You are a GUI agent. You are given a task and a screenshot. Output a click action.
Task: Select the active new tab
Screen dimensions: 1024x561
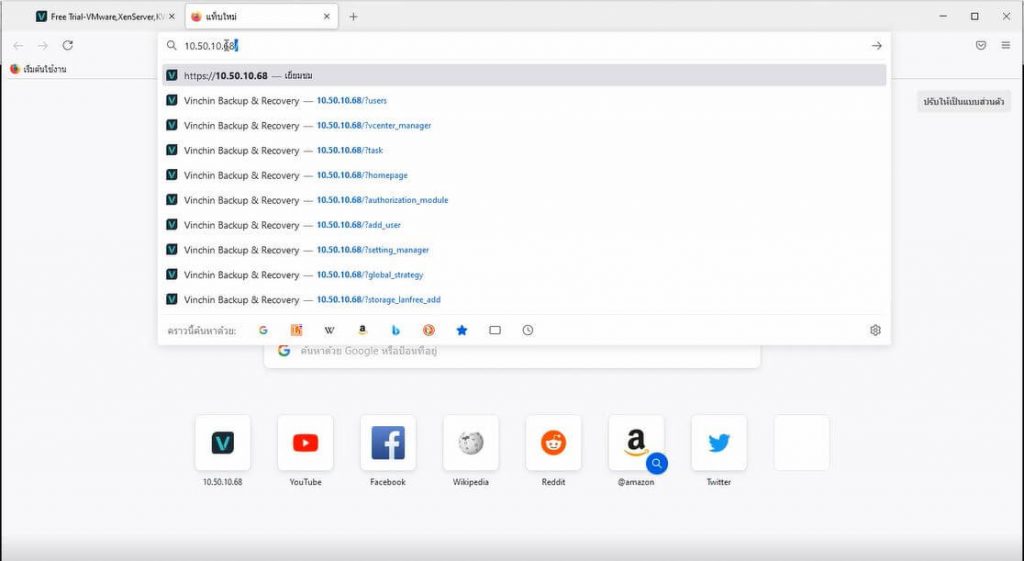pos(261,17)
